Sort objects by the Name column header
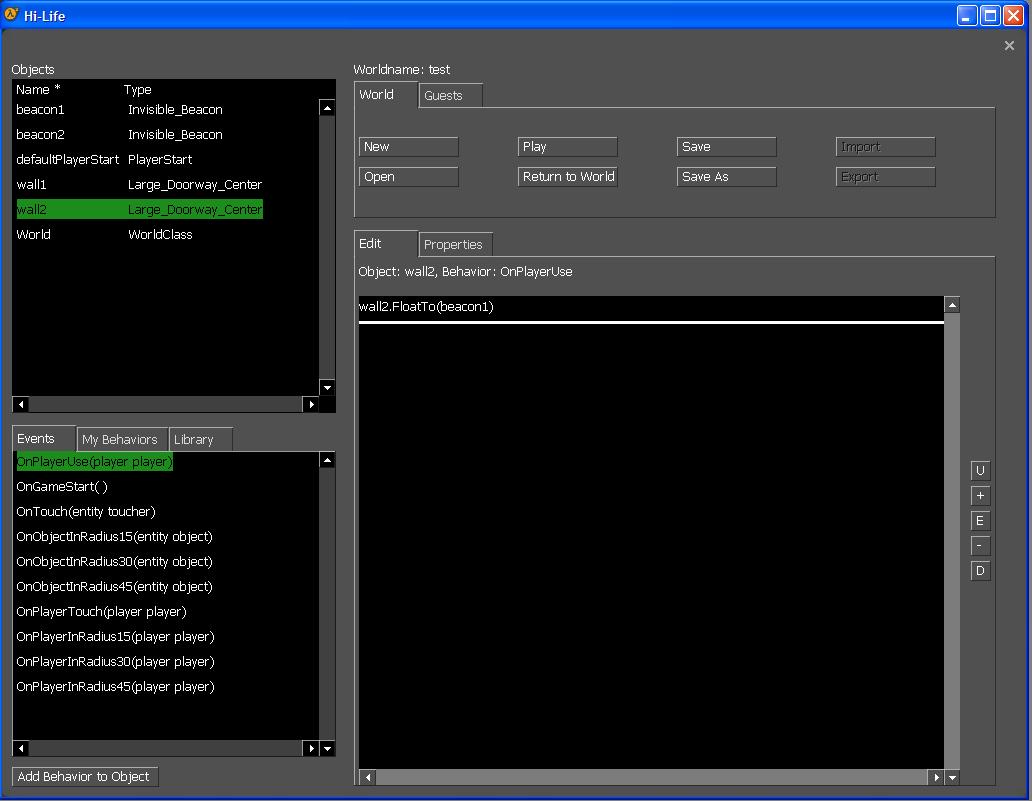The height and width of the screenshot is (801, 1032). pos(38,90)
